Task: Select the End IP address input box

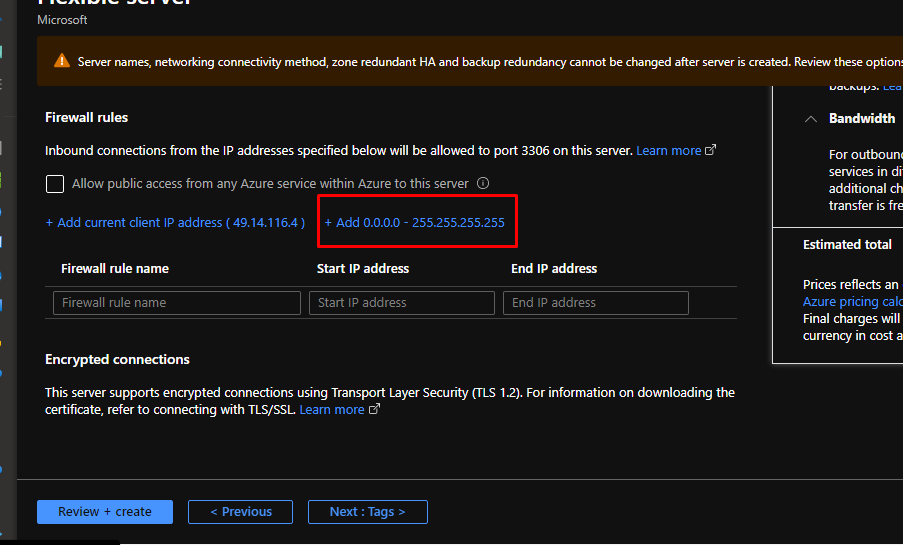Action: tap(596, 303)
